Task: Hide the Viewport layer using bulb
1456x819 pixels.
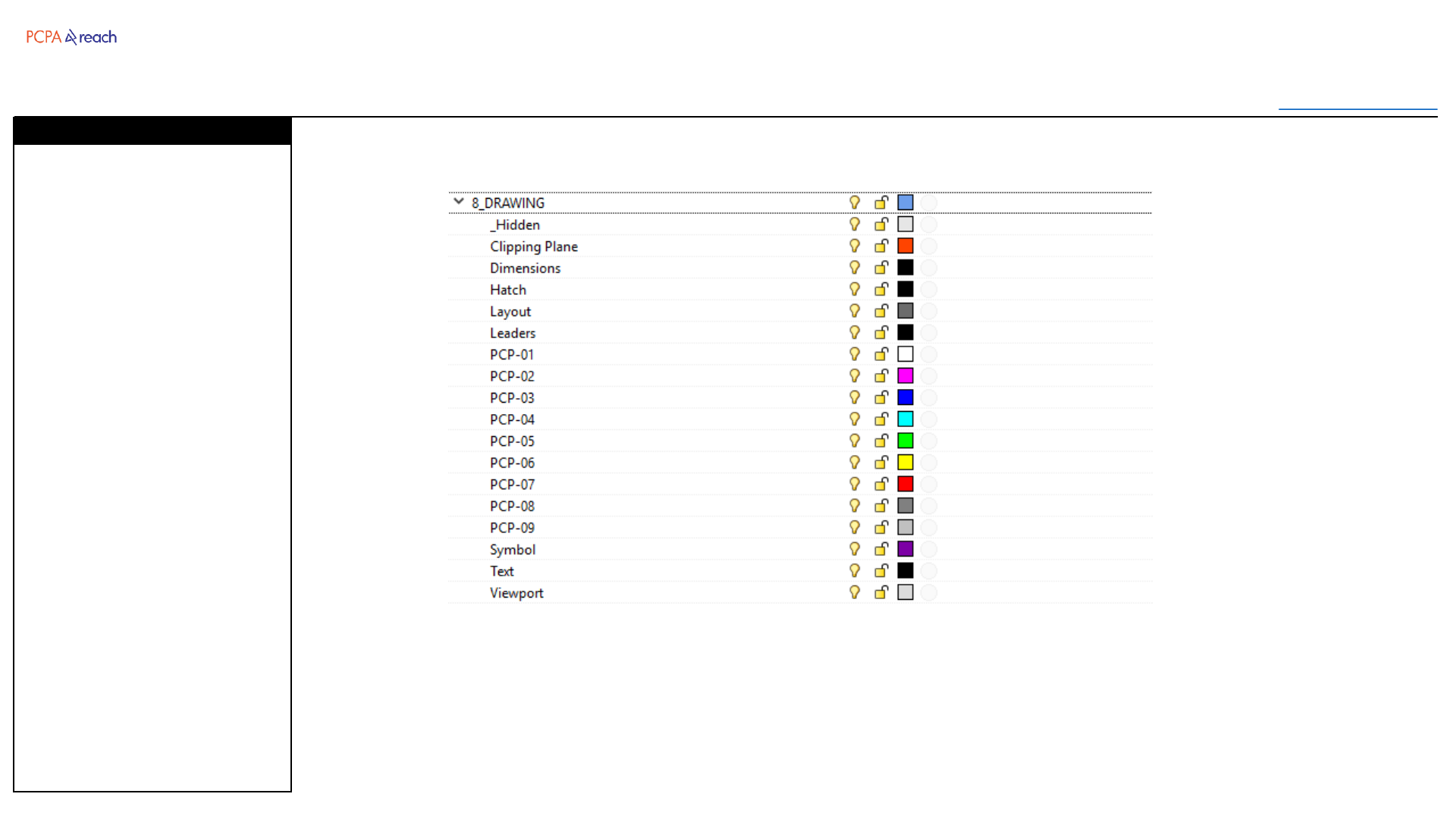Action: click(x=855, y=592)
